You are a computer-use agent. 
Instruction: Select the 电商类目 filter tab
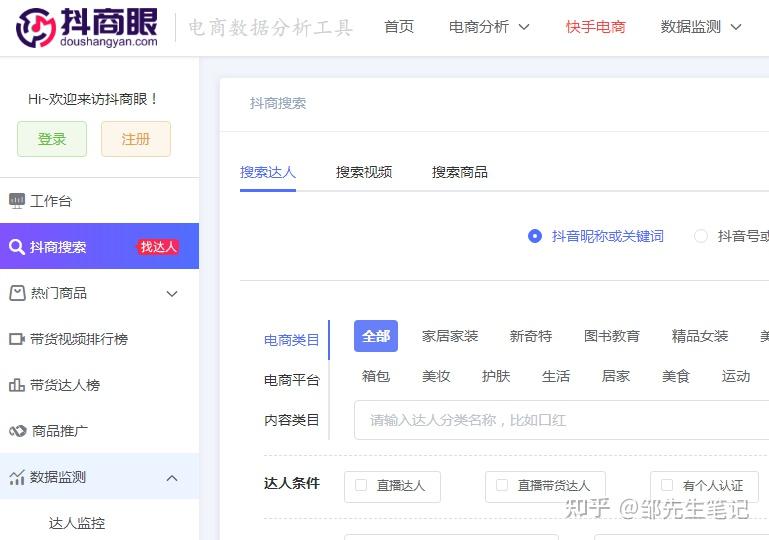click(x=292, y=340)
